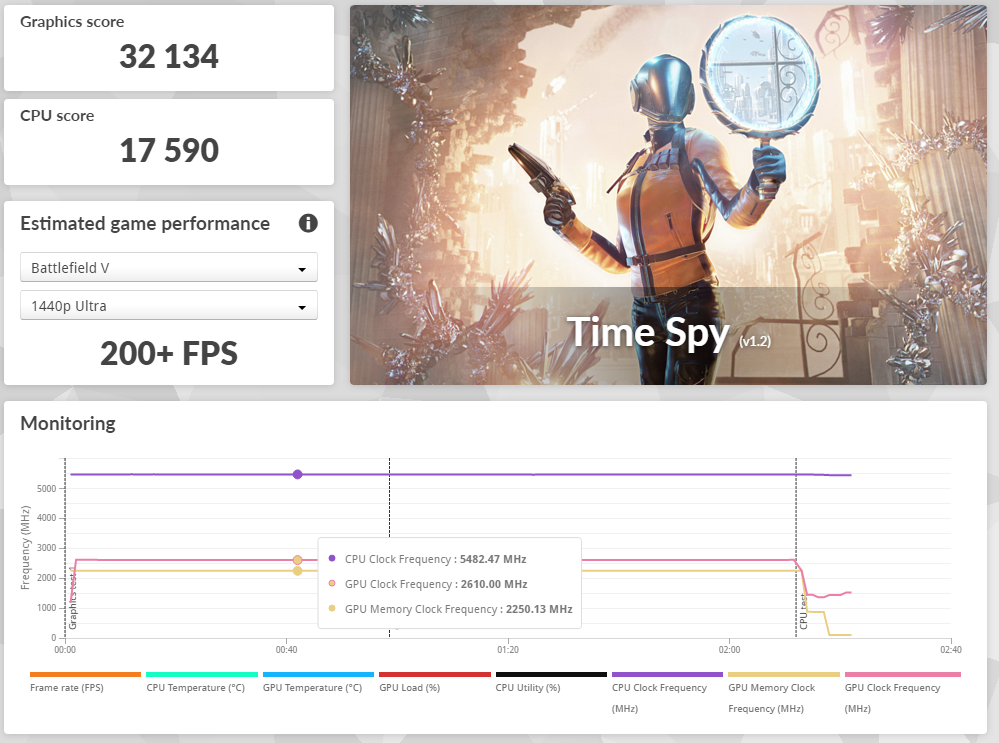Click the pink GPU Clock Frequency color bar
The width and height of the screenshot is (999, 743).
pyautogui.click(x=903, y=674)
